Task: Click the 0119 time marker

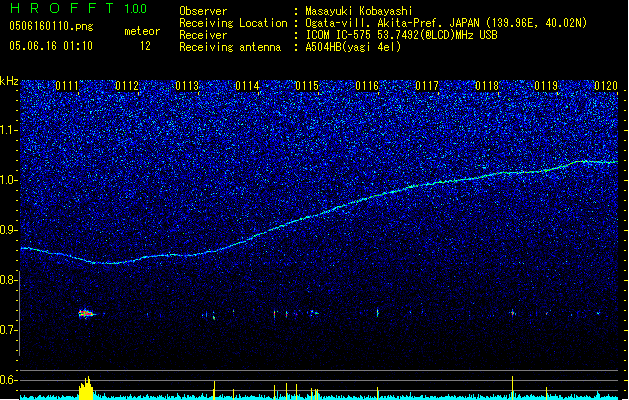Action: [546, 86]
